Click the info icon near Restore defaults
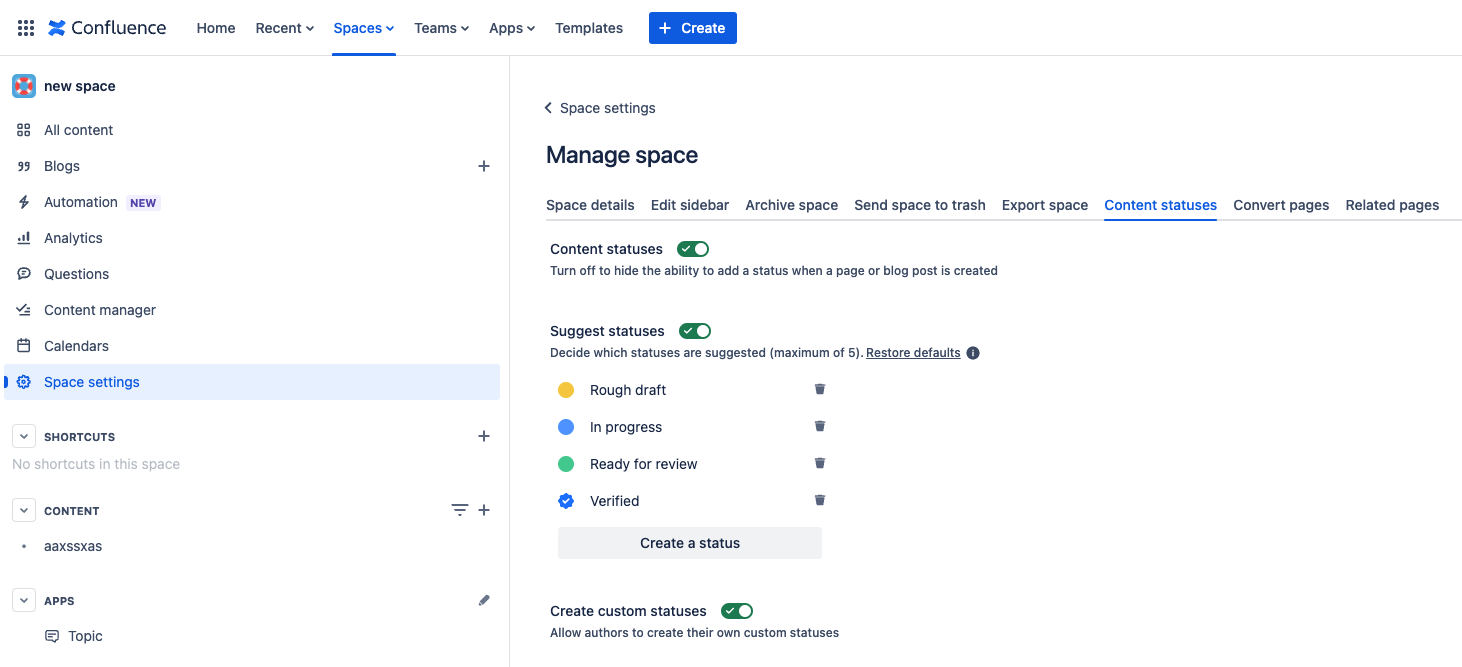Image resolution: width=1462 pixels, height=667 pixels. [x=973, y=353]
